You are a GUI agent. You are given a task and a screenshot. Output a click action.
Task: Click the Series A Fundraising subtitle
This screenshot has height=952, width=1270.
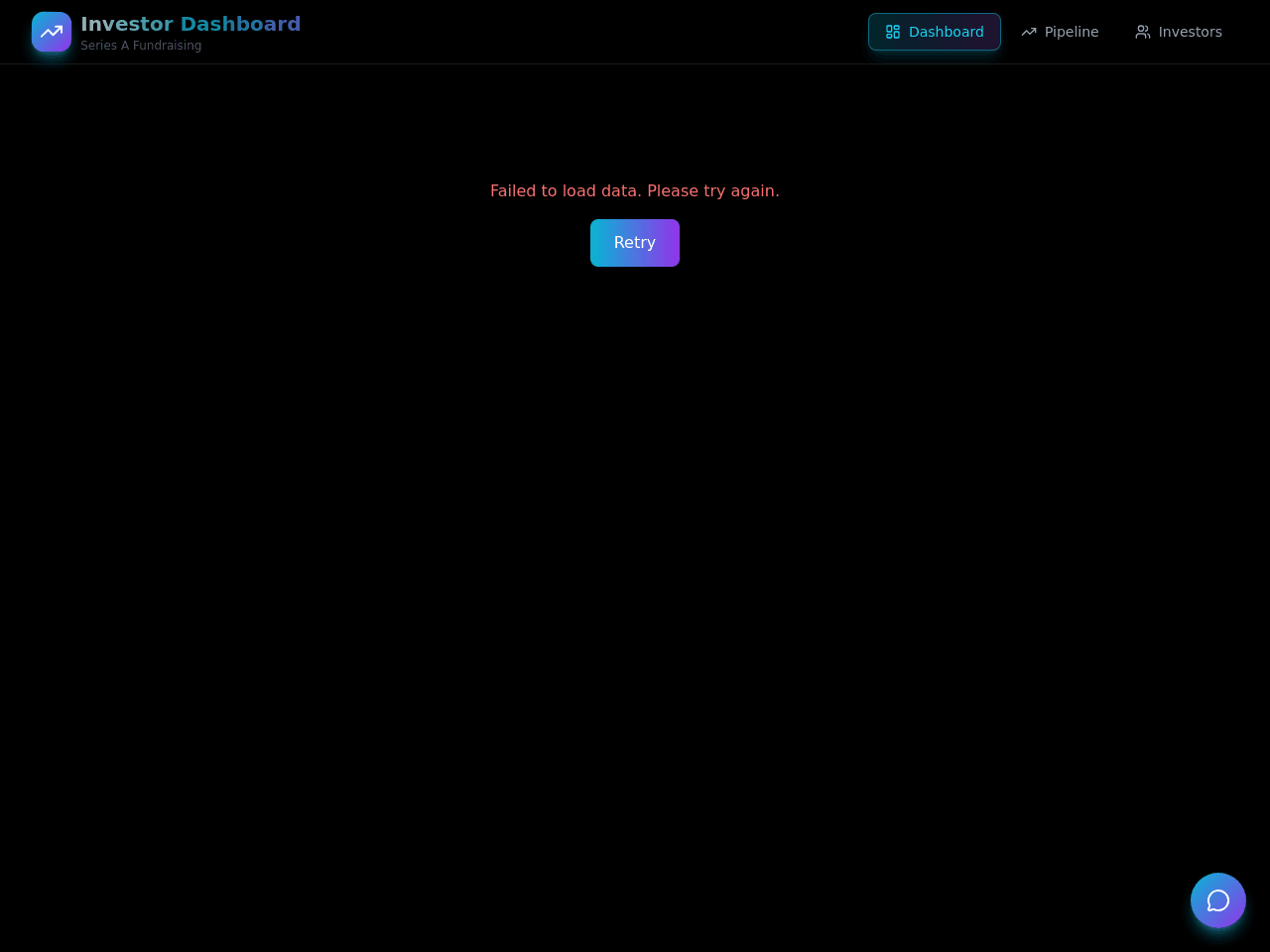pos(141,46)
